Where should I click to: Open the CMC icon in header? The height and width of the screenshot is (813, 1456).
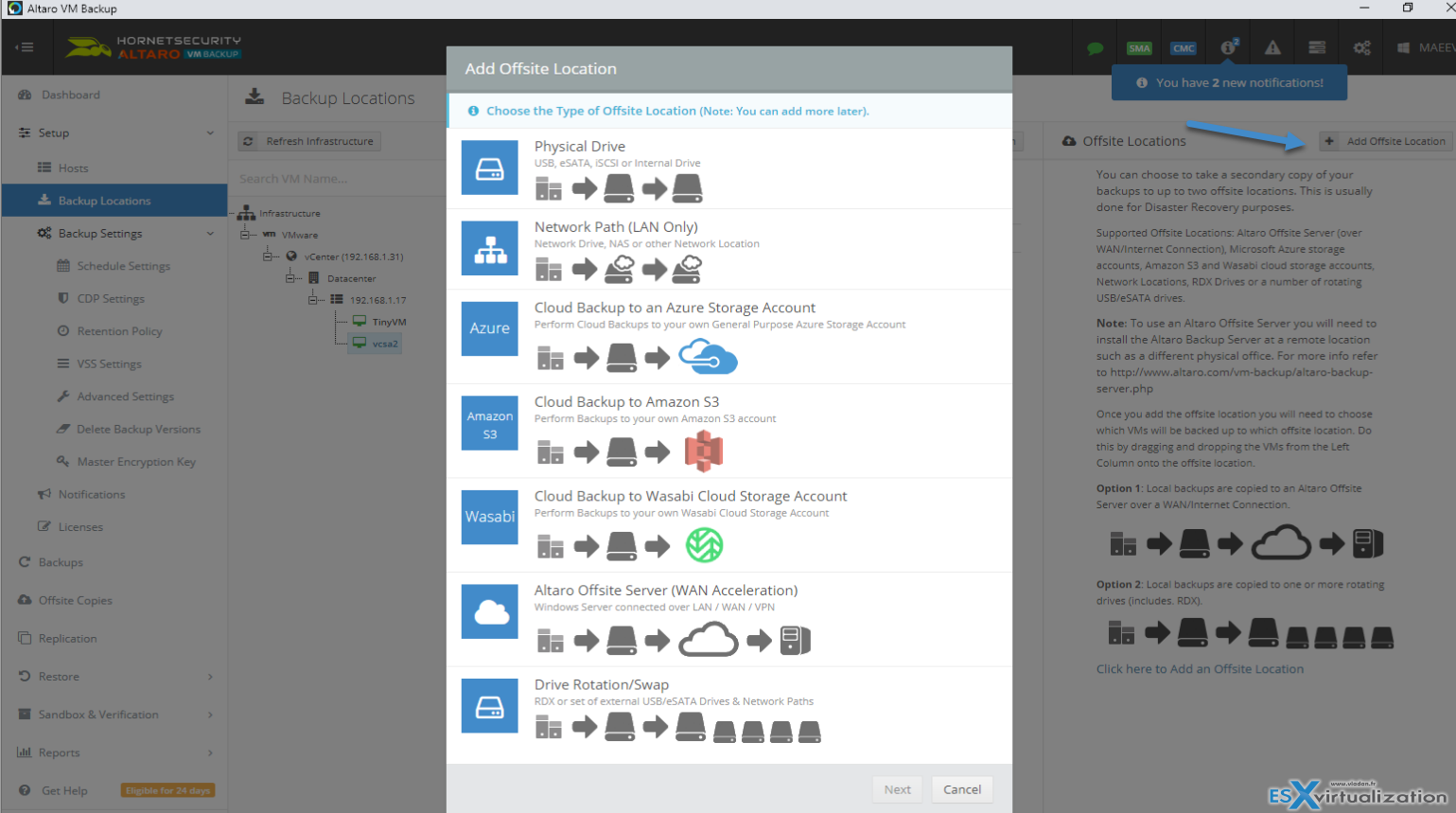[1184, 48]
